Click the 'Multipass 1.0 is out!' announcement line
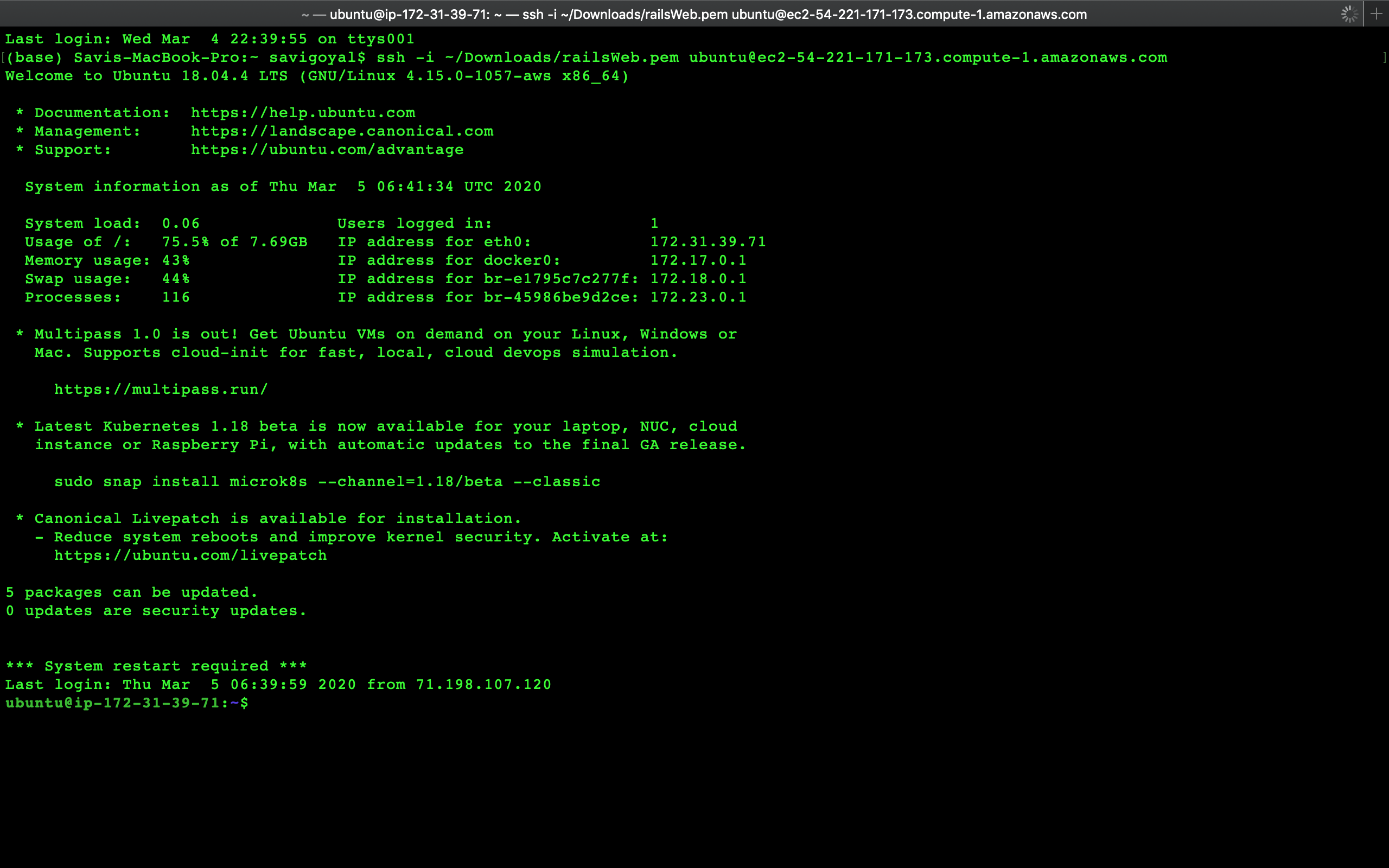This screenshot has width=1389, height=868. pyautogui.click(x=377, y=334)
